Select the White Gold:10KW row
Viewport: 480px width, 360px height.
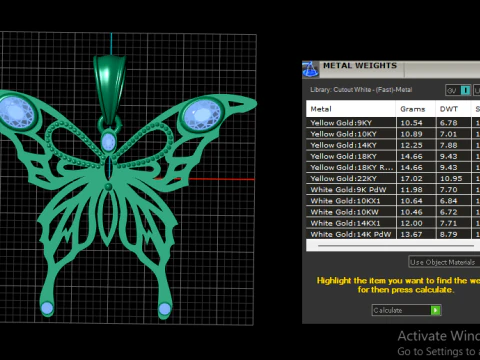393,212
